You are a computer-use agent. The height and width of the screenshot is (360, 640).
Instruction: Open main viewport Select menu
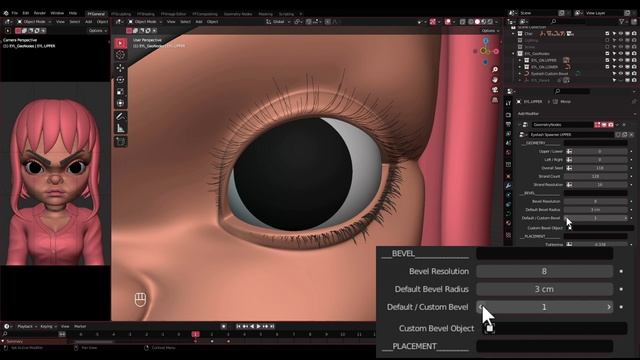[185, 22]
